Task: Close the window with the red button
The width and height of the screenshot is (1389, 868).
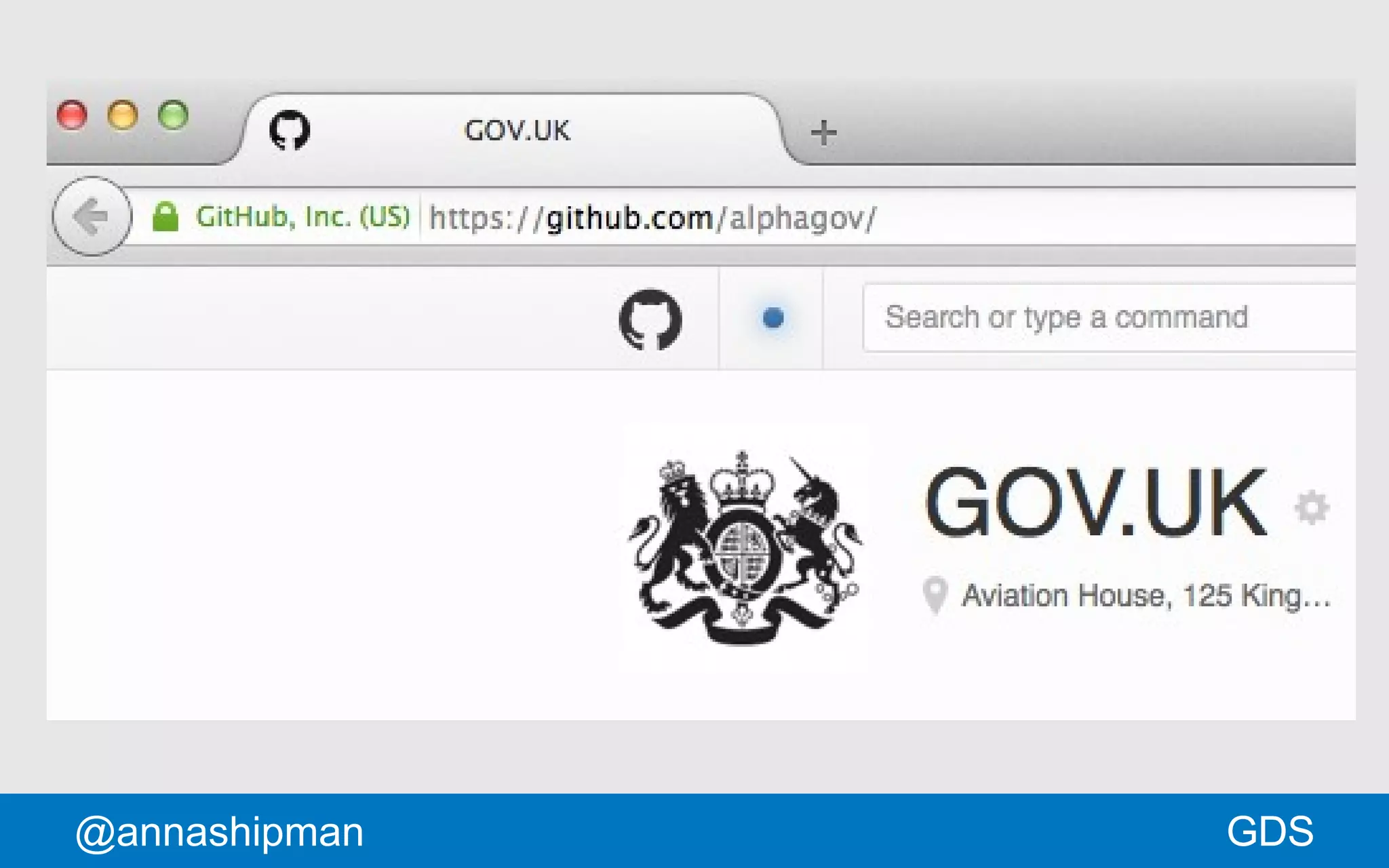Action: pos(72,115)
